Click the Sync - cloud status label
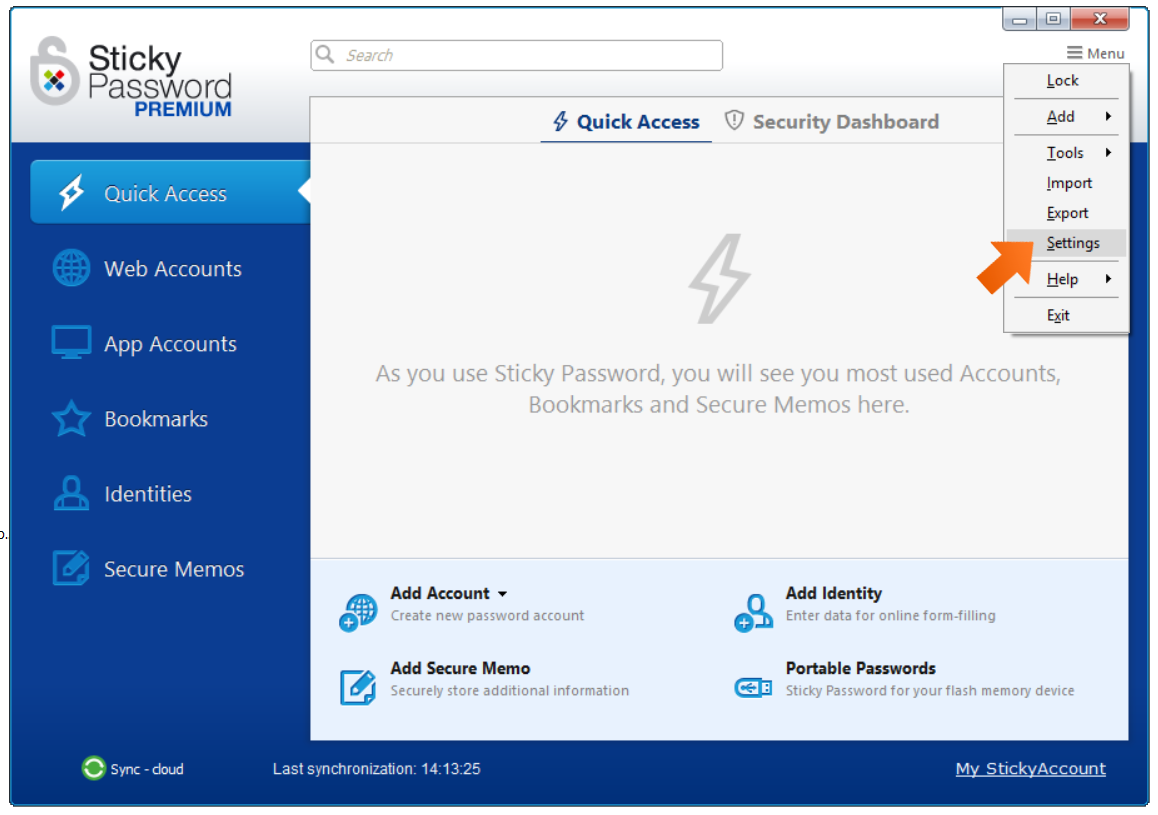1158x815 pixels. (x=147, y=768)
